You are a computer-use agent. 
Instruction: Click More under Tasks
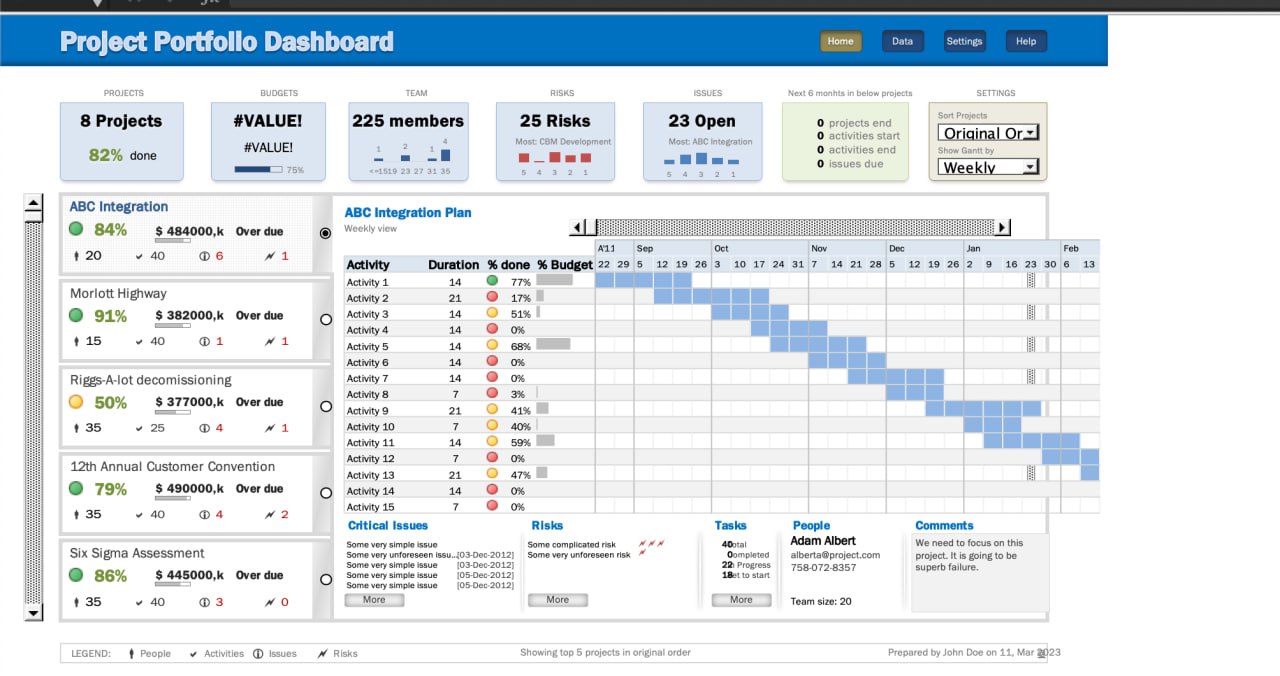click(741, 600)
